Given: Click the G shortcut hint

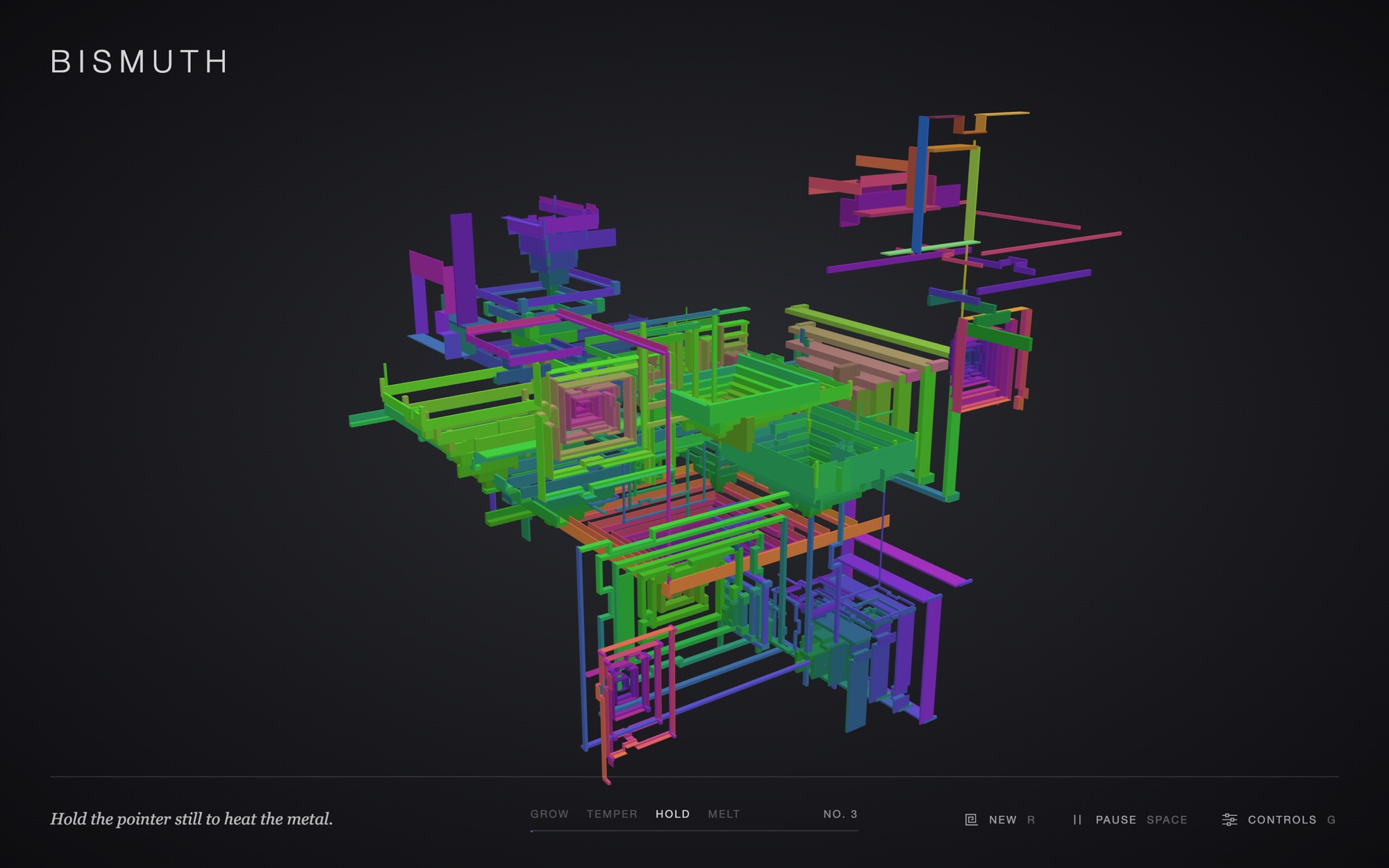Looking at the screenshot, I should [1331, 820].
